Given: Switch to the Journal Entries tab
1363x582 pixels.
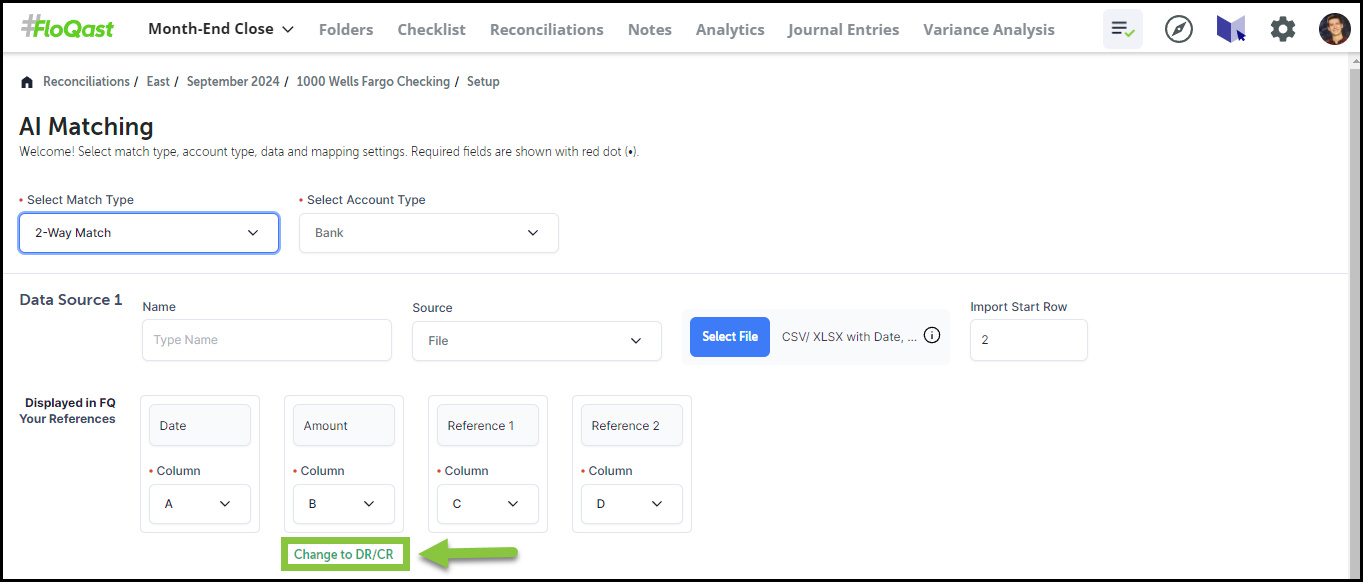Looking at the screenshot, I should 843,30.
